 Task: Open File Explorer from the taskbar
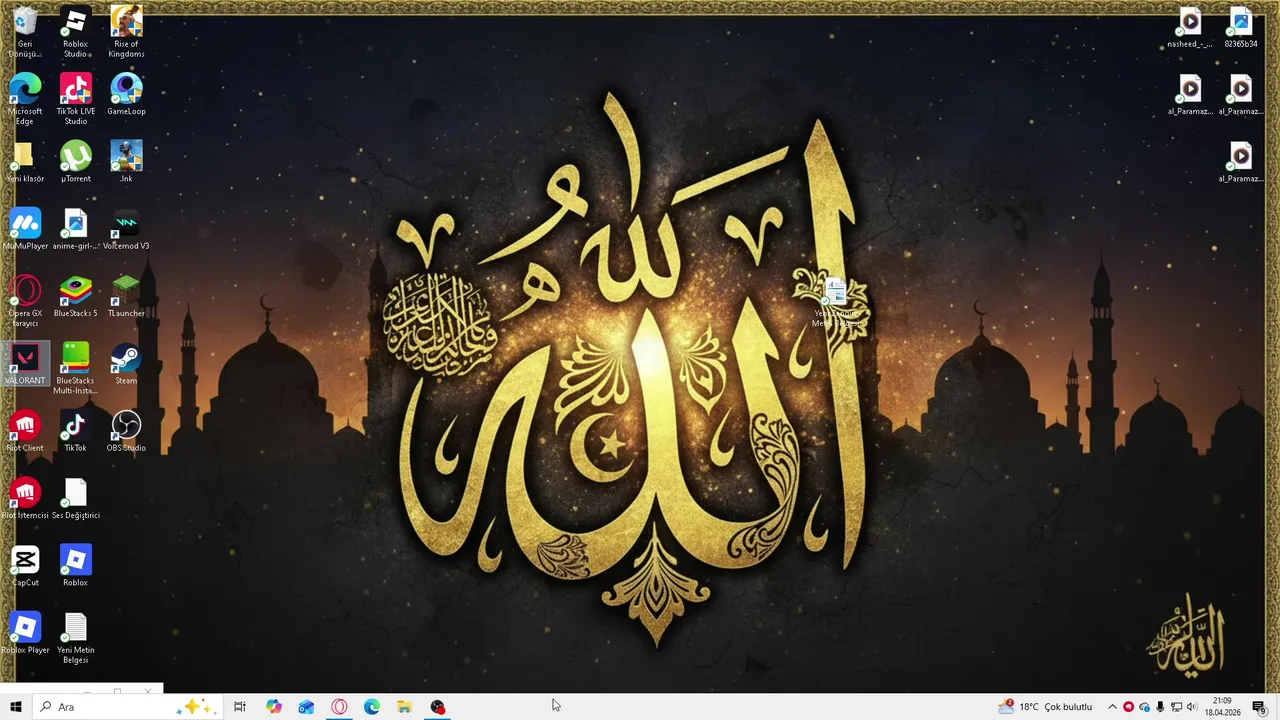404,707
